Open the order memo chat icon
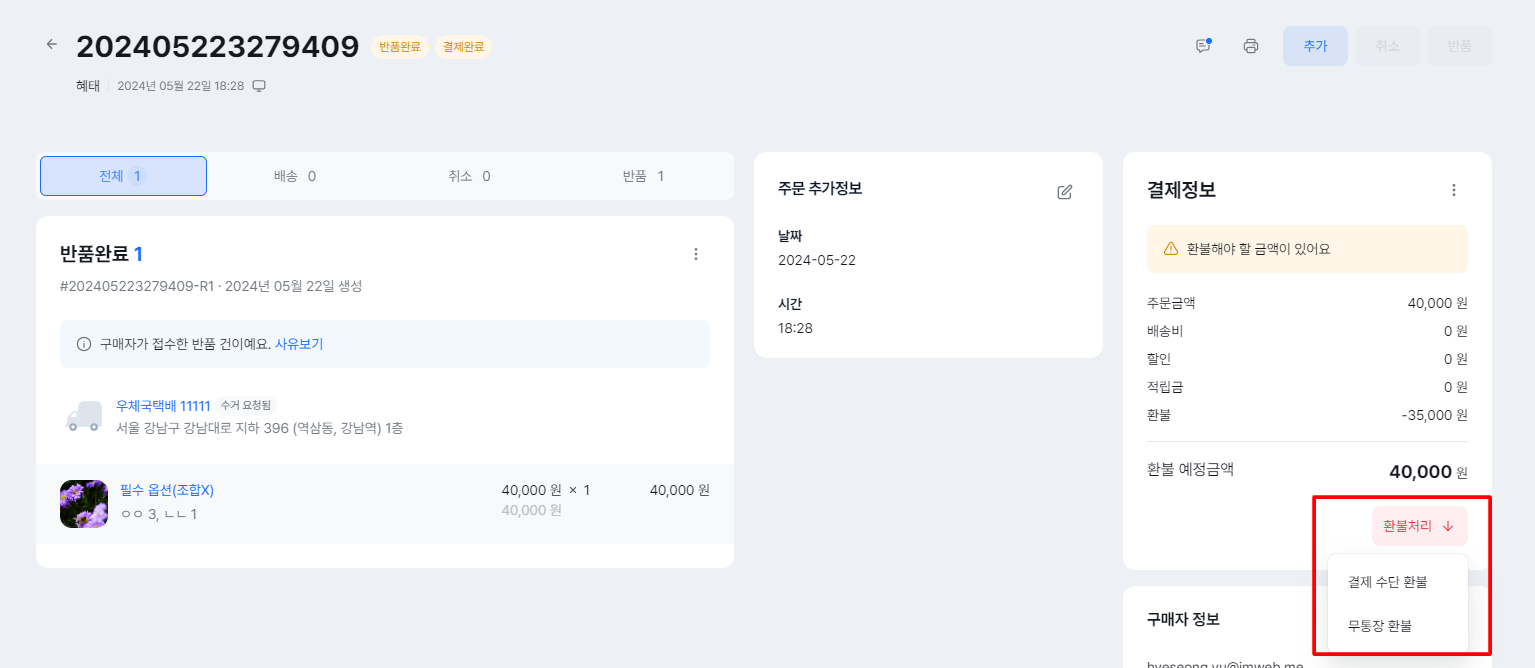 pyautogui.click(x=1203, y=46)
